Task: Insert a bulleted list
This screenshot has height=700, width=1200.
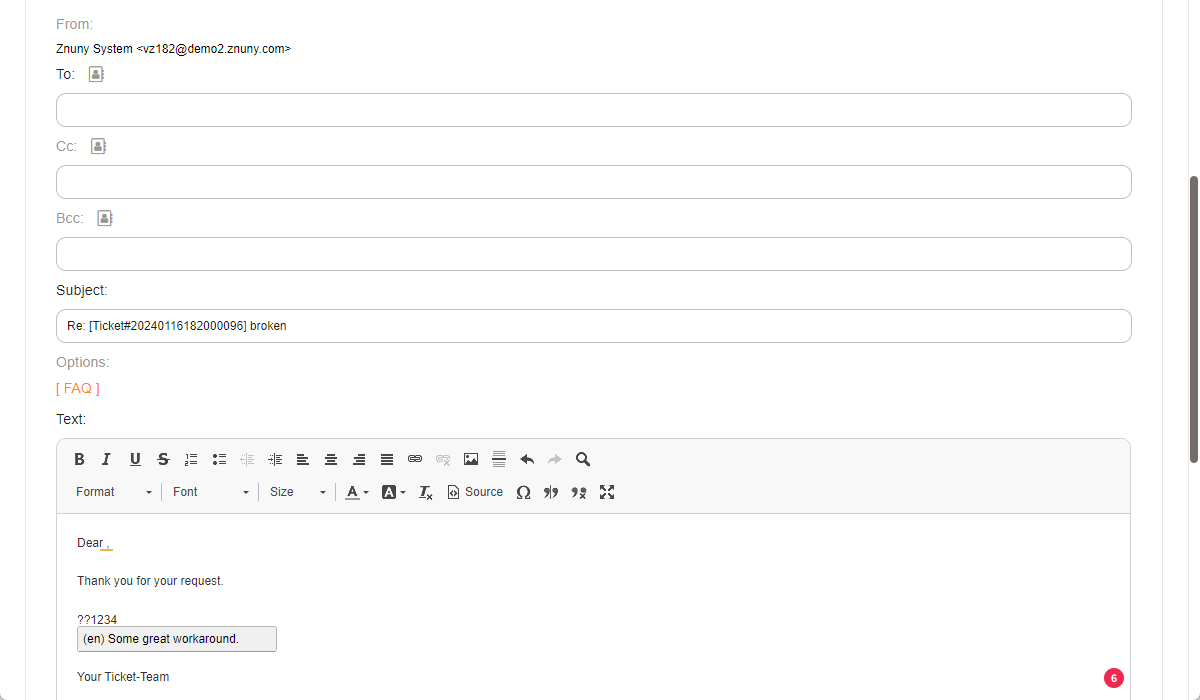Action: (x=219, y=460)
